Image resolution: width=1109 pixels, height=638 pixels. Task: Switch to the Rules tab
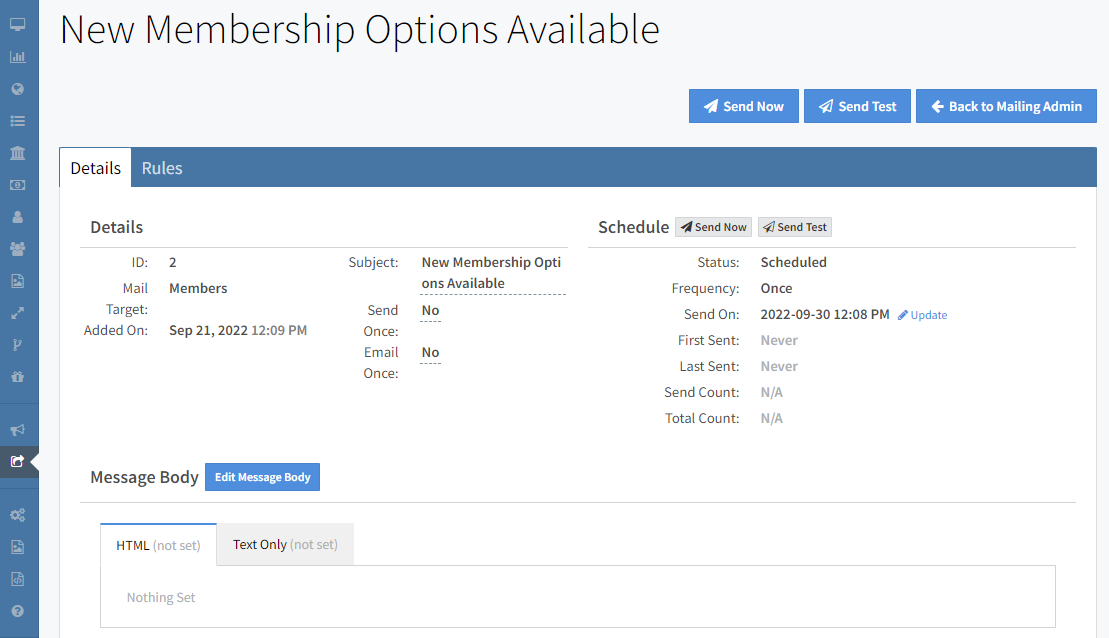pos(162,168)
